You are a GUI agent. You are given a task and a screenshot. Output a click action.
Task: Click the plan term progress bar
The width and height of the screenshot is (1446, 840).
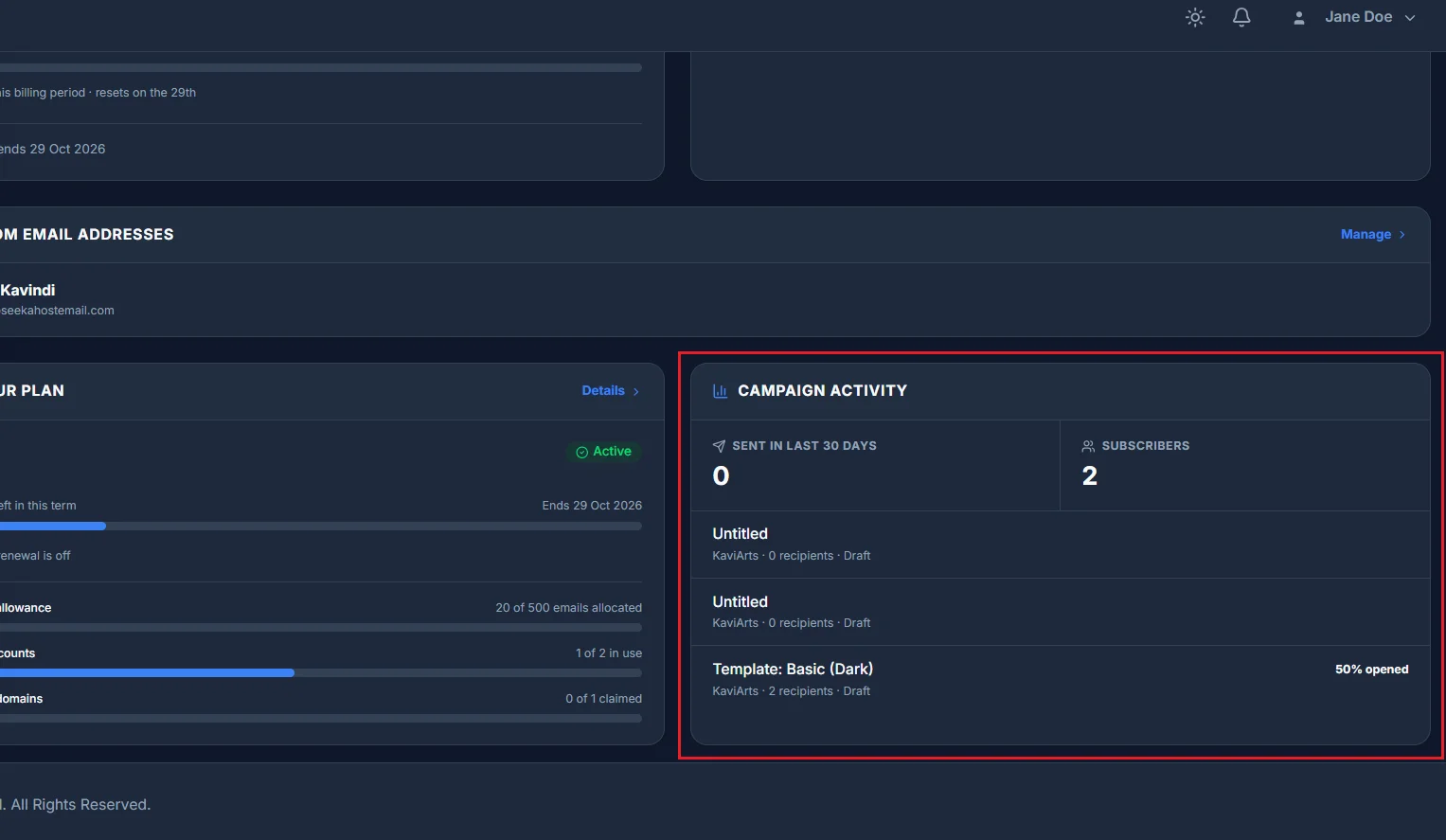coord(321,527)
